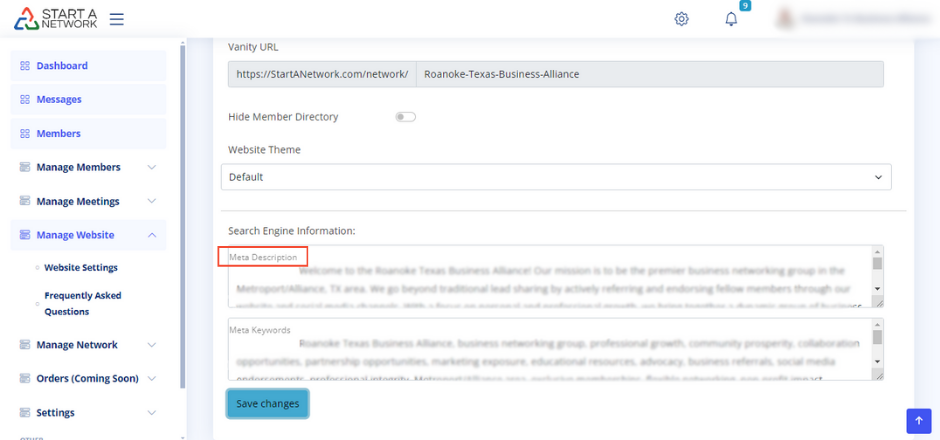Click the Messages sidebar icon
940x440 pixels.
(25, 100)
